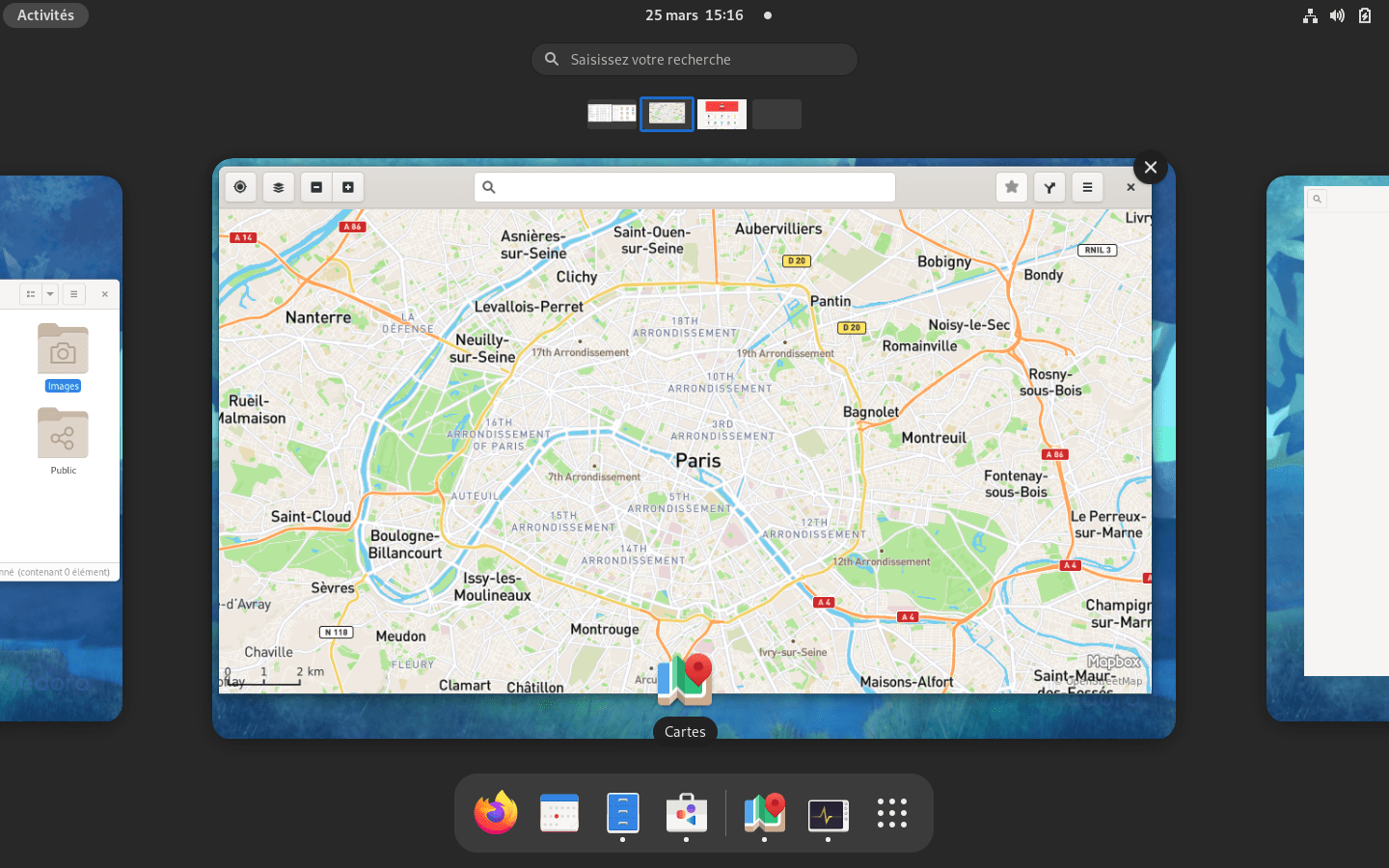The height and width of the screenshot is (868, 1389).
Task: Close the Cartes window from overview
Action: [x=1150, y=167]
